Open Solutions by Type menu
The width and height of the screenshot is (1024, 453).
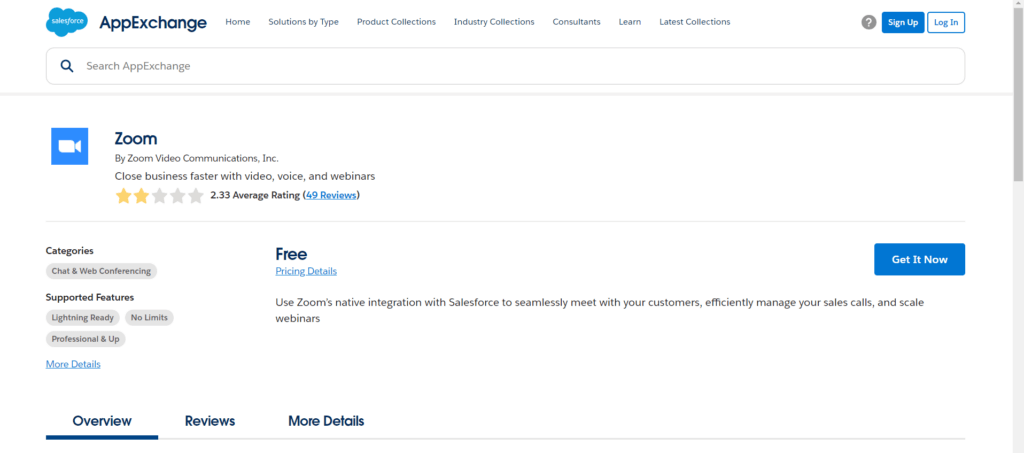point(303,22)
